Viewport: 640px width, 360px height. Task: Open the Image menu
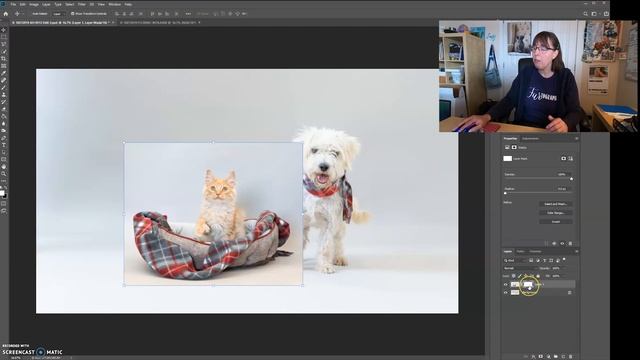click(x=34, y=4)
